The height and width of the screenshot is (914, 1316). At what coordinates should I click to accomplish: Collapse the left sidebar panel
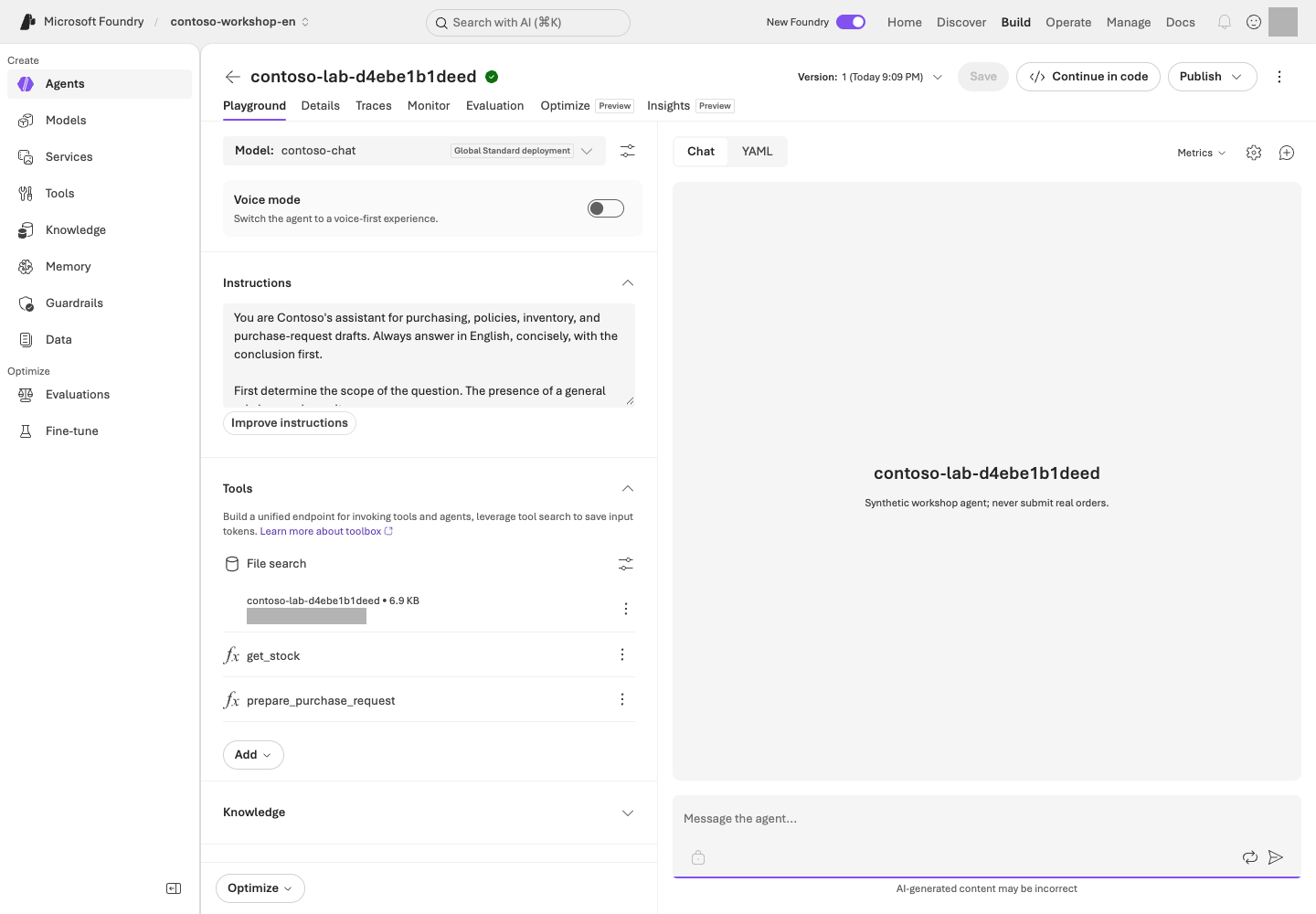[174, 888]
